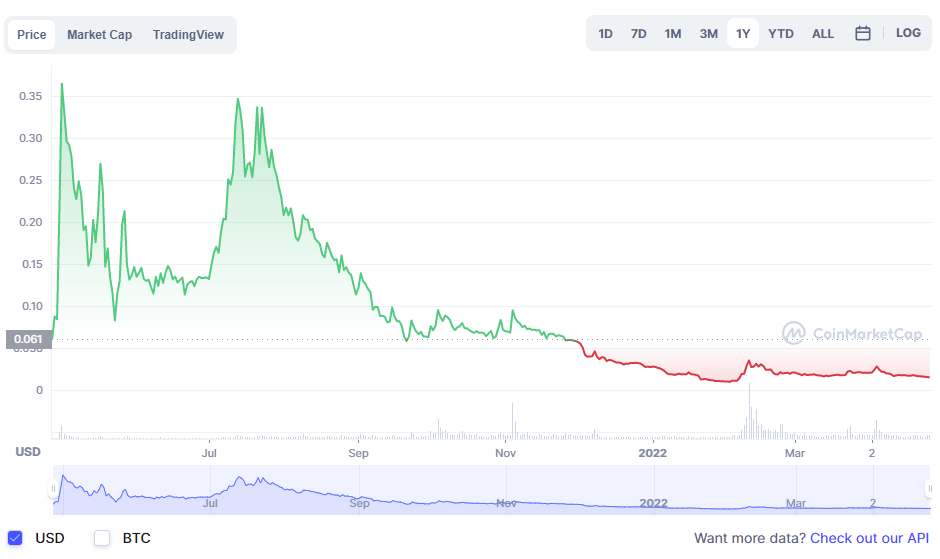Select the 7D time range
The height and width of the screenshot is (559, 940).
point(638,34)
